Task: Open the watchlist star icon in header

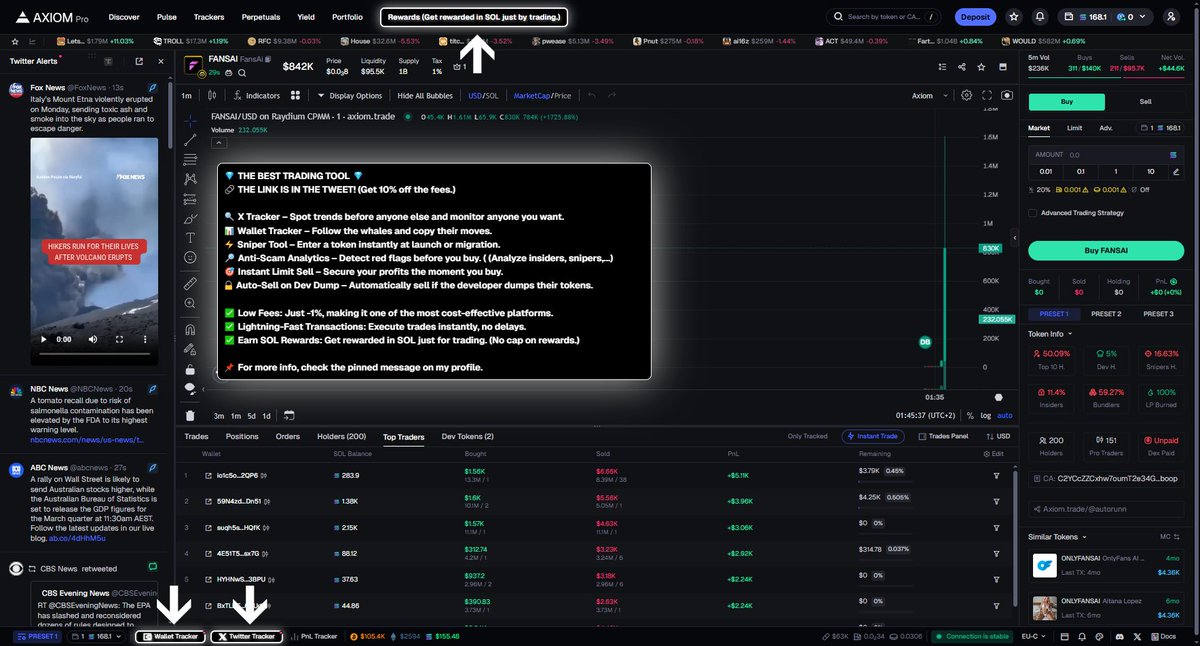Action: [x=1014, y=17]
